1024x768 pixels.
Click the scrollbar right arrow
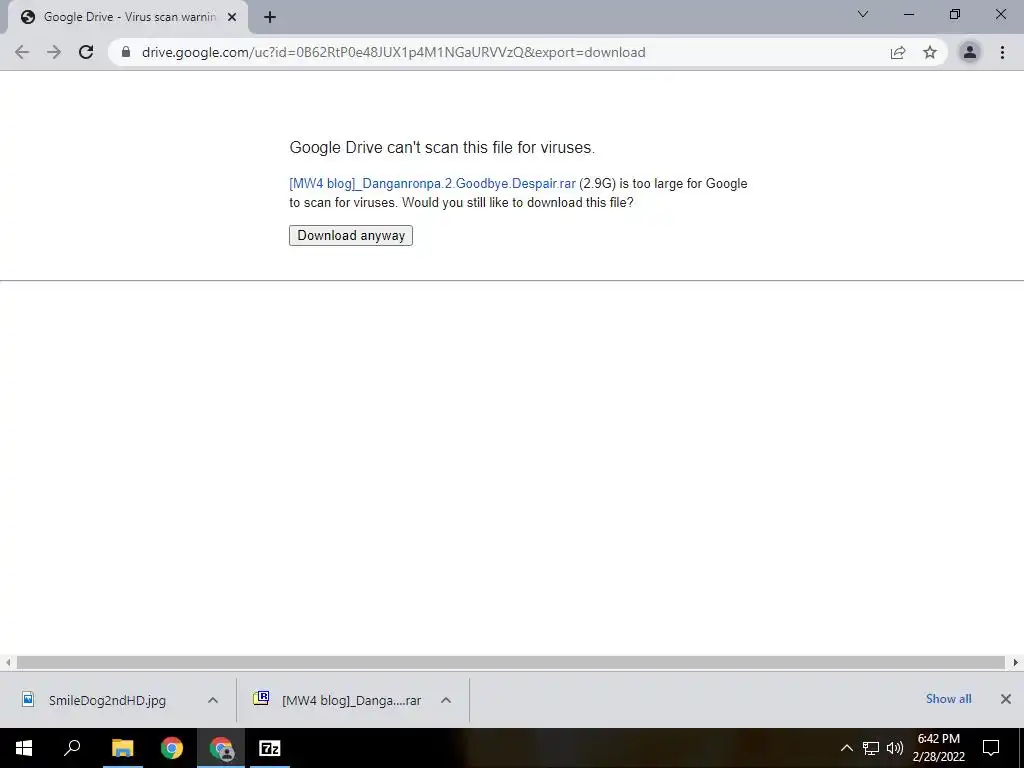(x=1016, y=663)
